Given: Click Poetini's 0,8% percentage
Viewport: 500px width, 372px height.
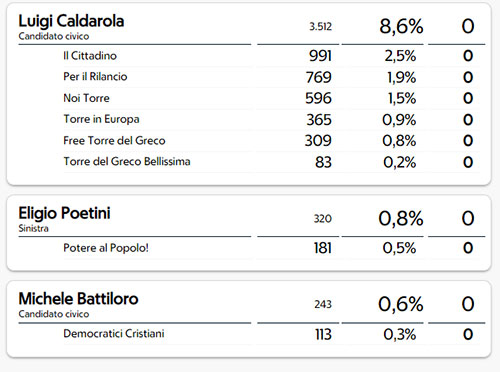Looking at the screenshot, I should pyautogui.click(x=401, y=219).
